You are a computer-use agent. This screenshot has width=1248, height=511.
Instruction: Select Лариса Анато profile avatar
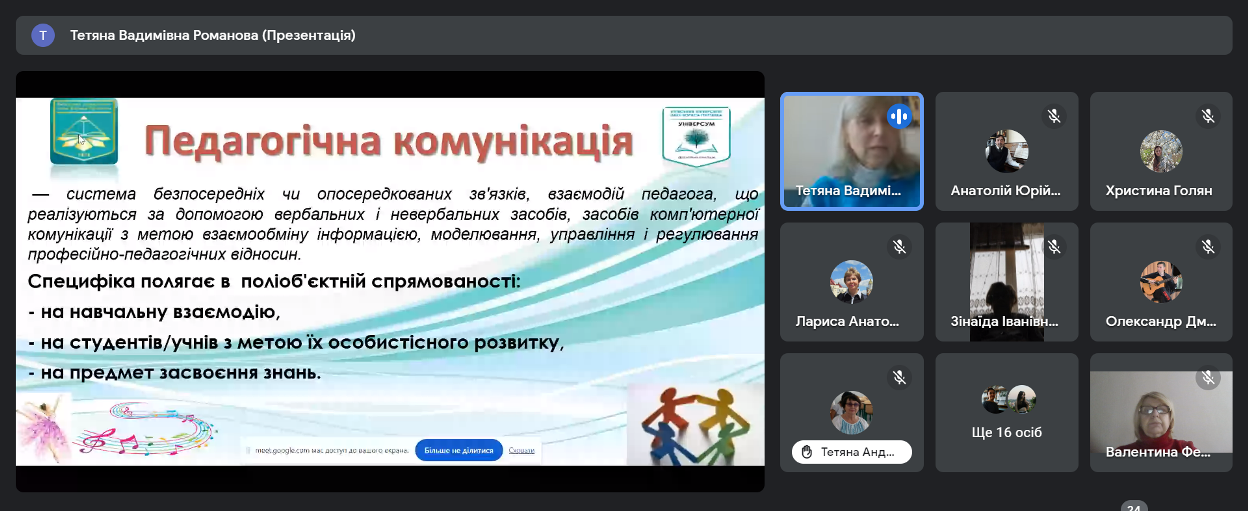[852, 282]
